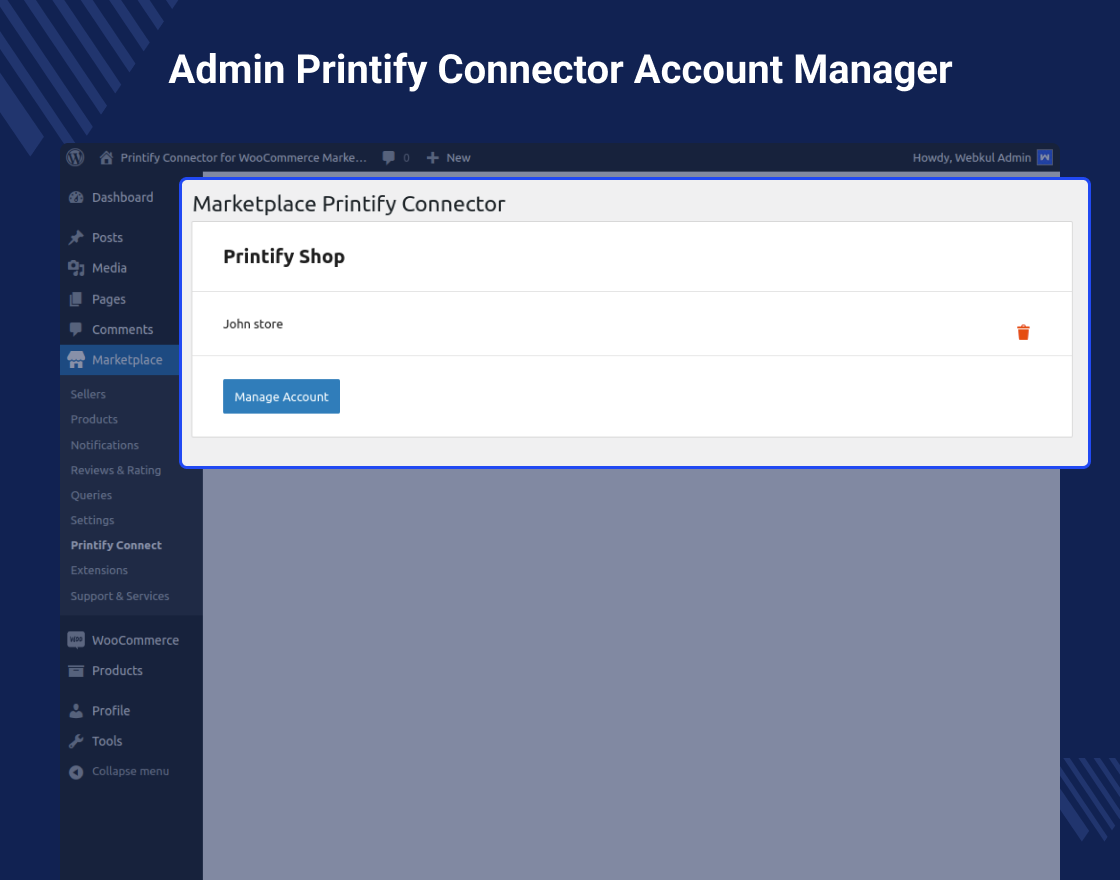Click the home icon in admin bar
Screen dimensions: 1120x880
(x=106, y=158)
